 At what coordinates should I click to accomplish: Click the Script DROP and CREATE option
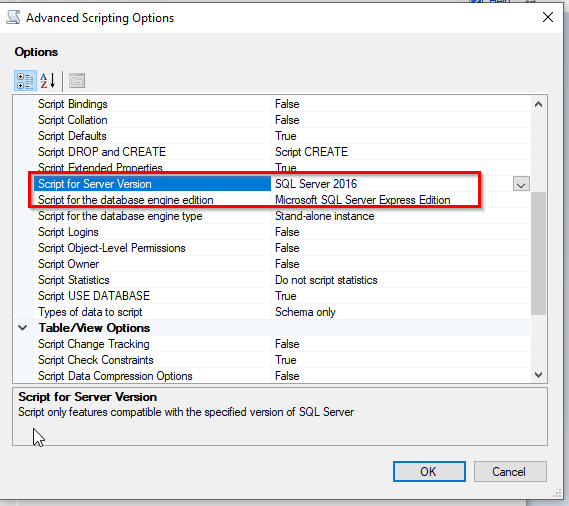(x=102, y=152)
